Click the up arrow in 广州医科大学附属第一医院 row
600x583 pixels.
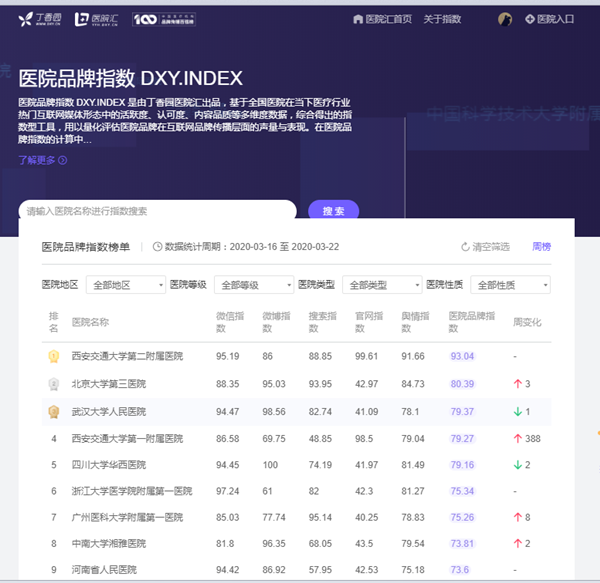518,517
